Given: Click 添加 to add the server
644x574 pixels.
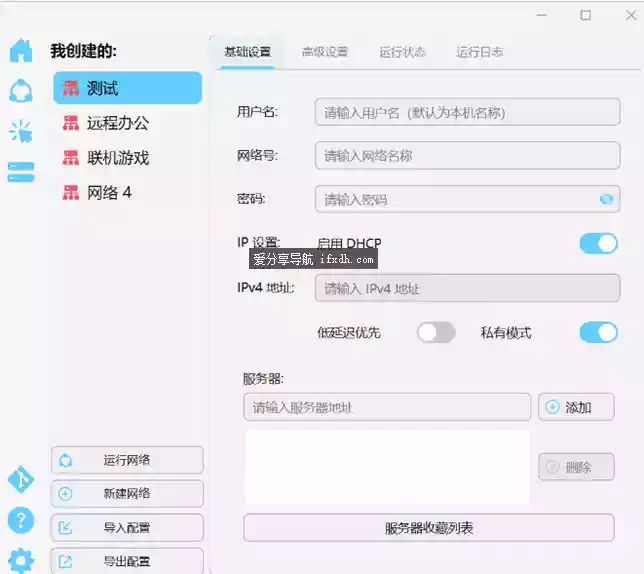Looking at the screenshot, I should pyautogui.click(x=576, y=407).
